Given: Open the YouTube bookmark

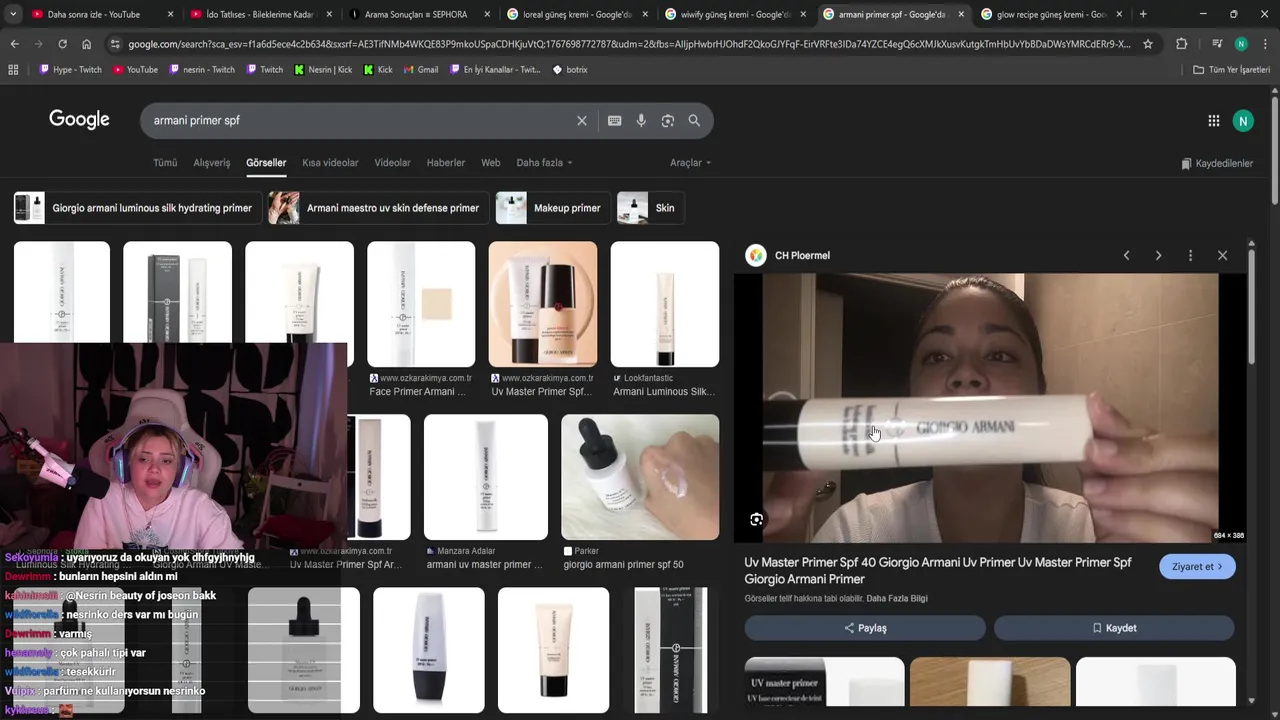Looking at the screenshot, I should point(135,70).
